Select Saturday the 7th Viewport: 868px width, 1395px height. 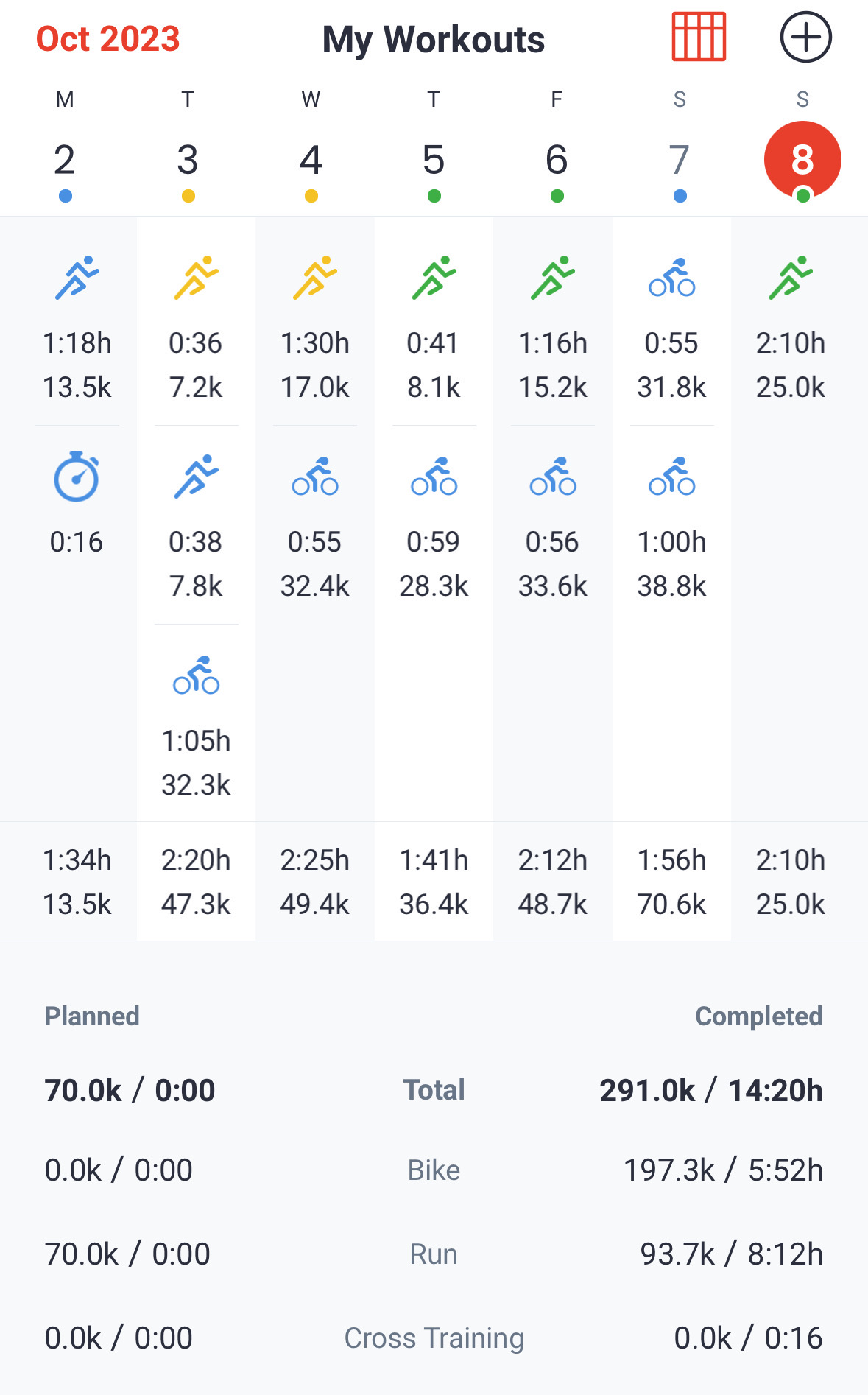pyautogui.click(x=680, y=161)
